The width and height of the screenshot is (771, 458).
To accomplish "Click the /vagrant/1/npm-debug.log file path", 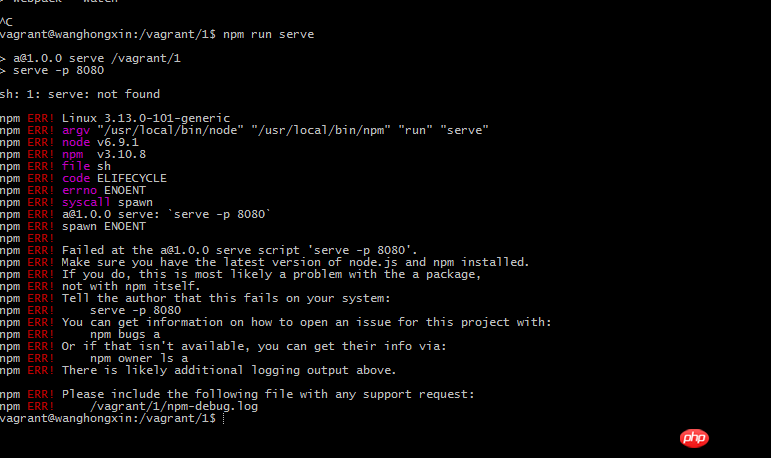I will 174,406.
